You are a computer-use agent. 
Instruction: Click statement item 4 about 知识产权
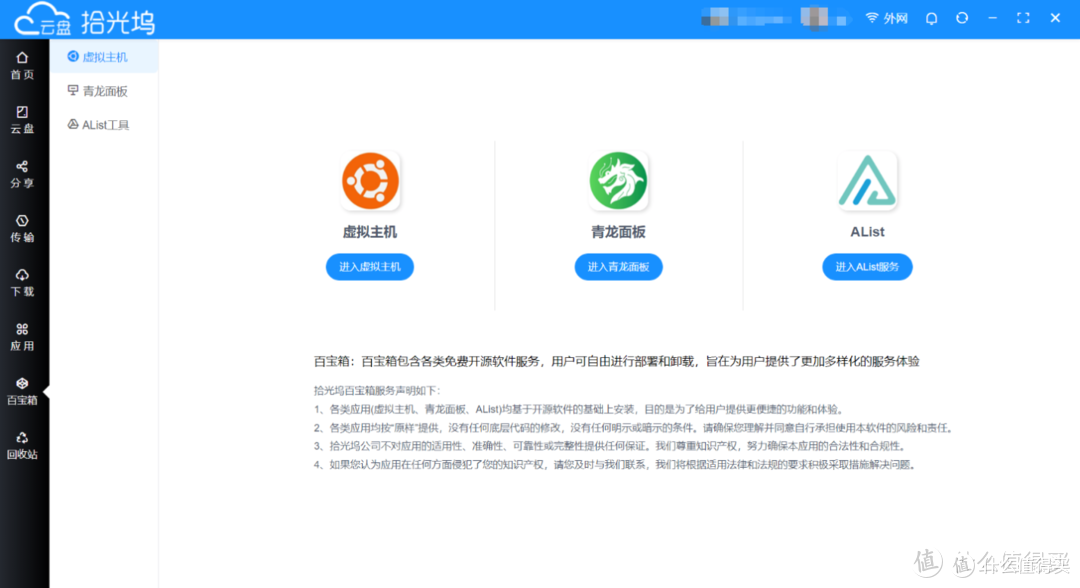pyautogui.click(x=616, y=465)
